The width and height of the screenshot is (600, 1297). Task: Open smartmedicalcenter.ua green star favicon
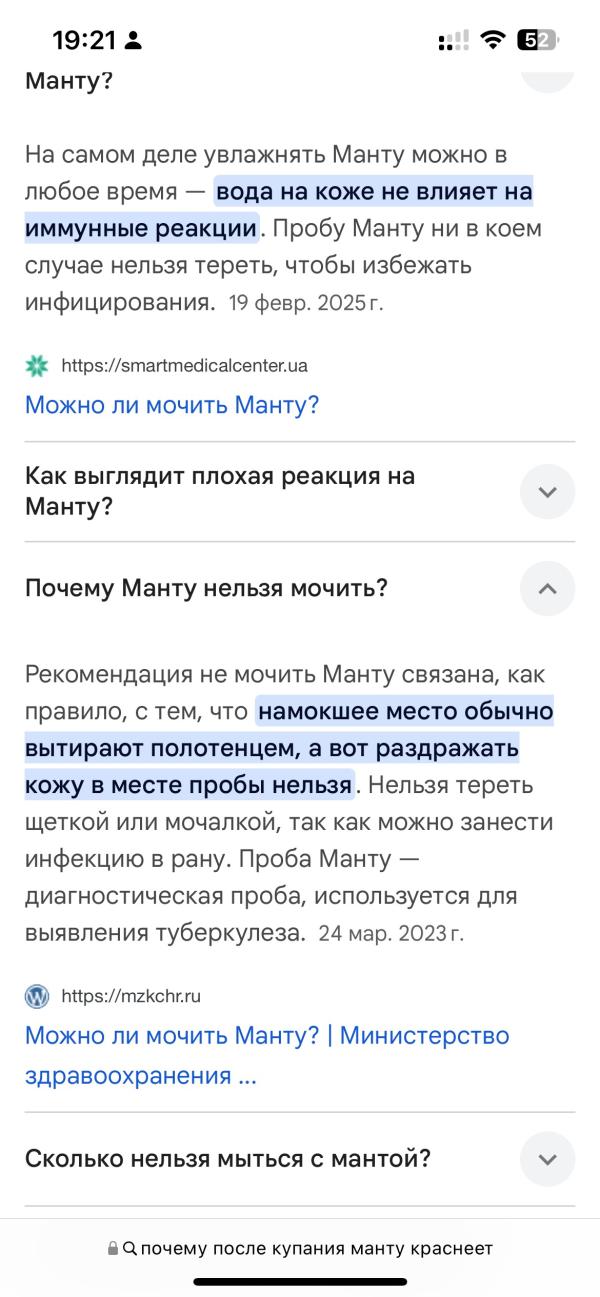[x=36, y=366]
